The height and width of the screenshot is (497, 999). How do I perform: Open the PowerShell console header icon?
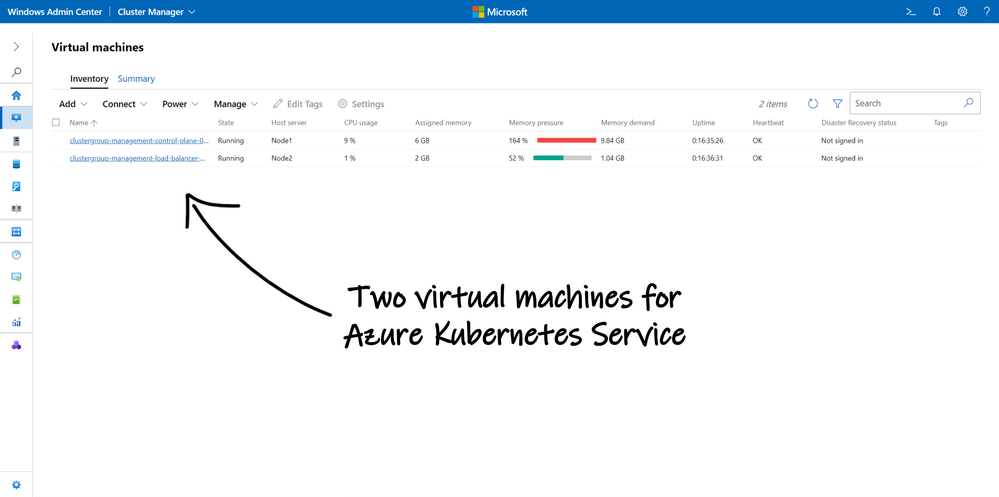pos(911,11)
